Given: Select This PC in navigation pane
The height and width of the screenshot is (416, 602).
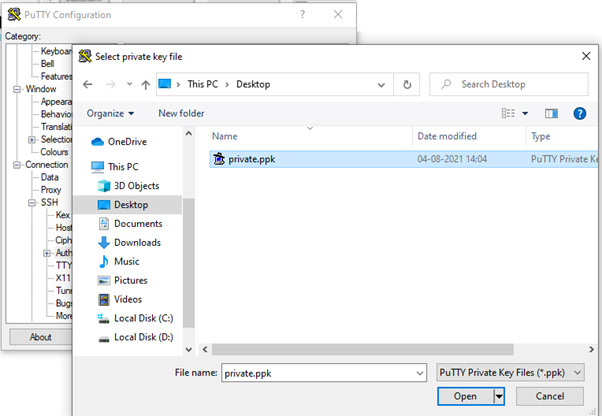Looking at the screenshot, I should [x=115, y=167].
